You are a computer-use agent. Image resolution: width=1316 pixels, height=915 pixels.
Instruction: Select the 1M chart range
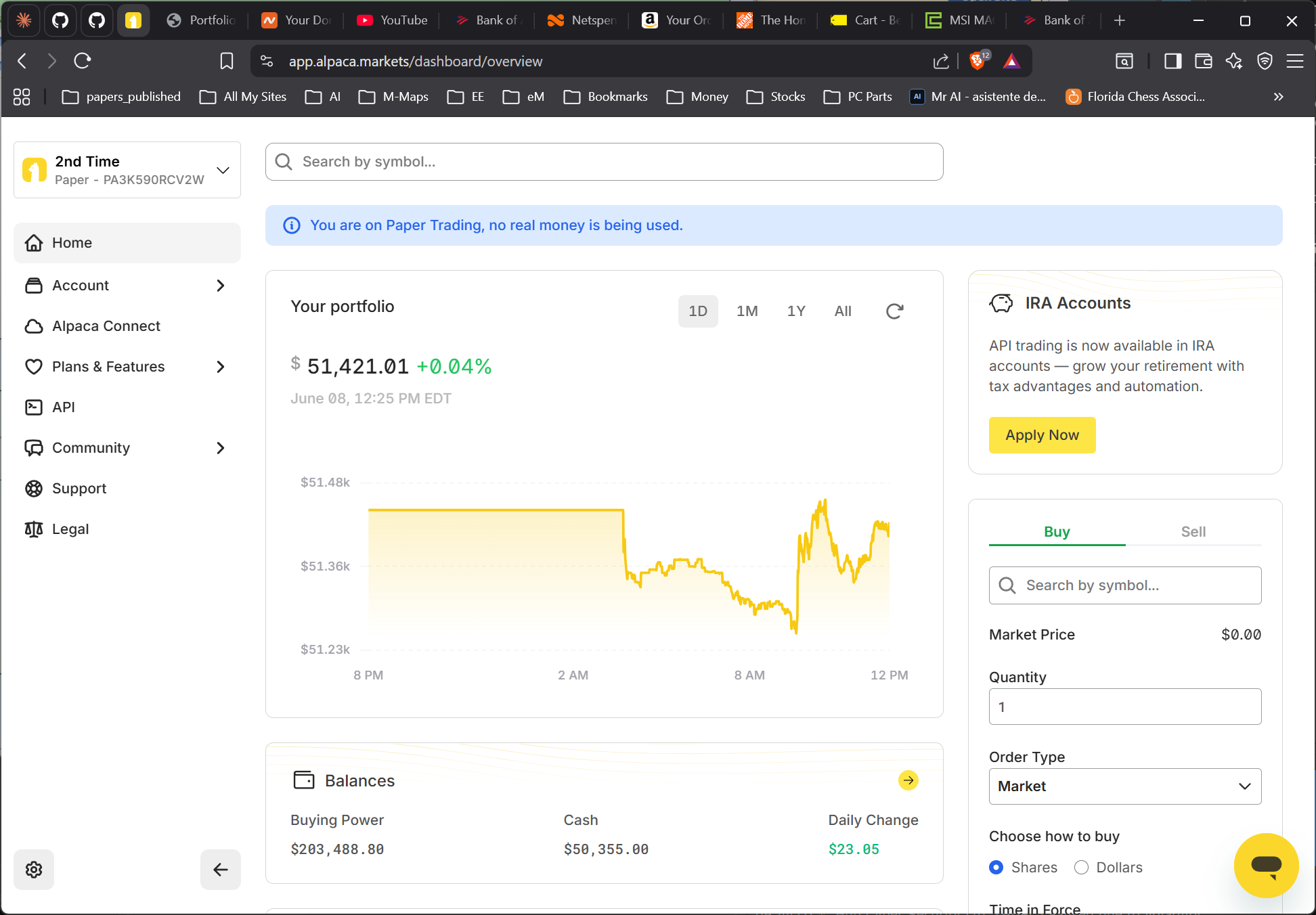pos(747,311)
